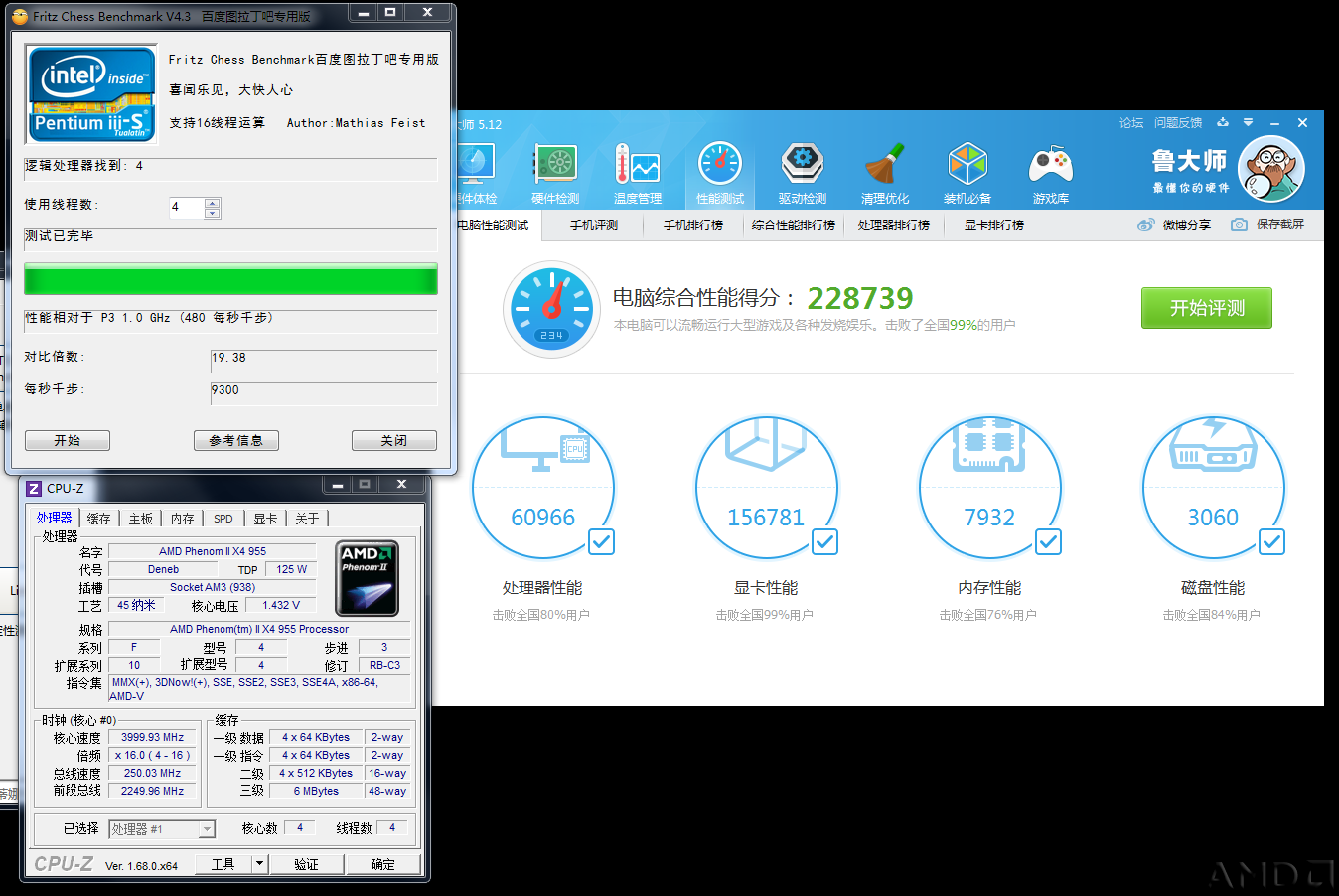Open 显卡排行榜 tab
The height and width of the screenshot is (896, 1339).
[x=994, y=225]
